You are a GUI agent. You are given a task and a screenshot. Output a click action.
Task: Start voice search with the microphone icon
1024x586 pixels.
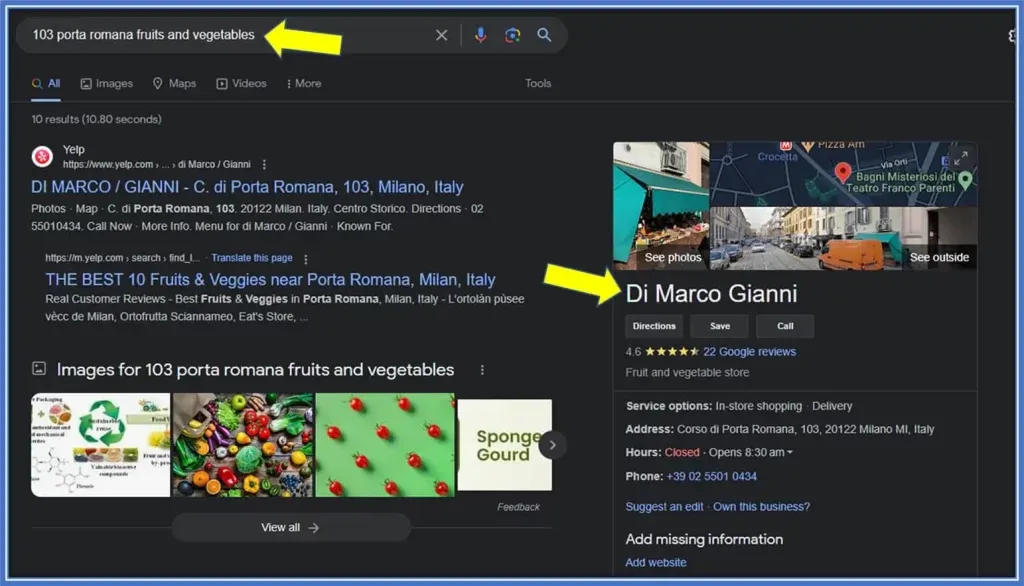(480, 35)
